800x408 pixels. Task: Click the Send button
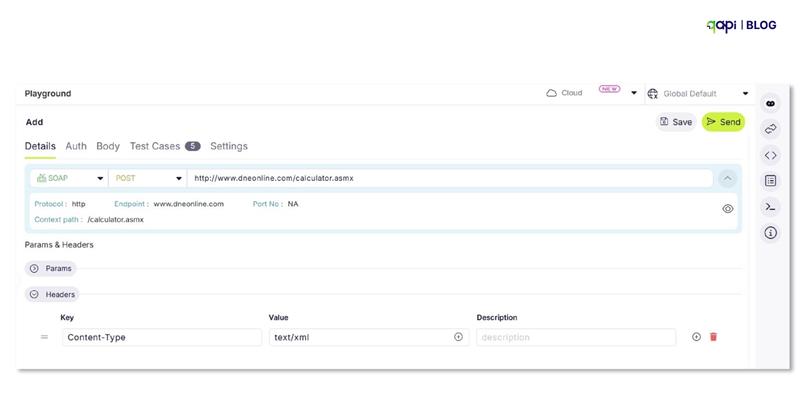723,122
